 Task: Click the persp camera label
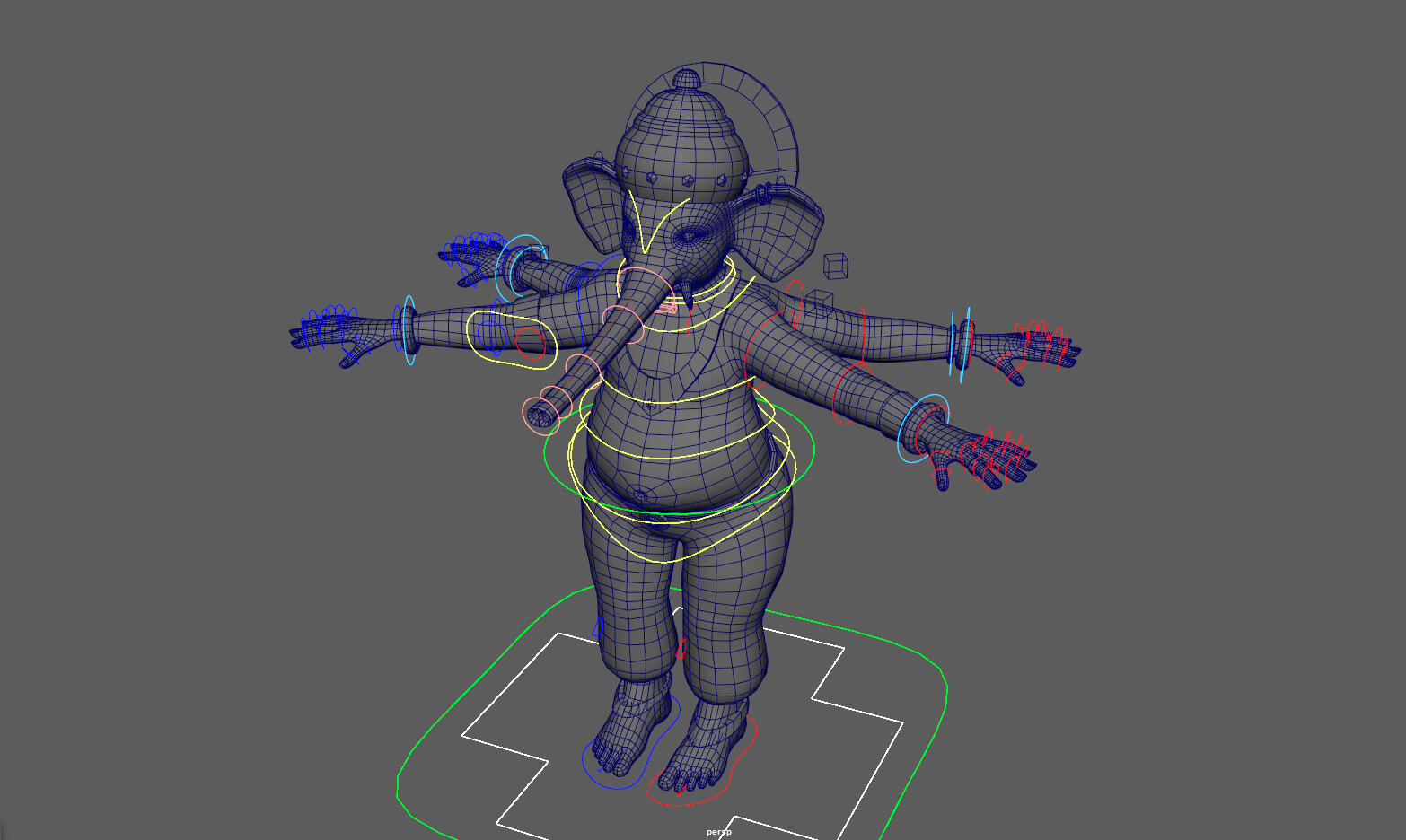718,832
